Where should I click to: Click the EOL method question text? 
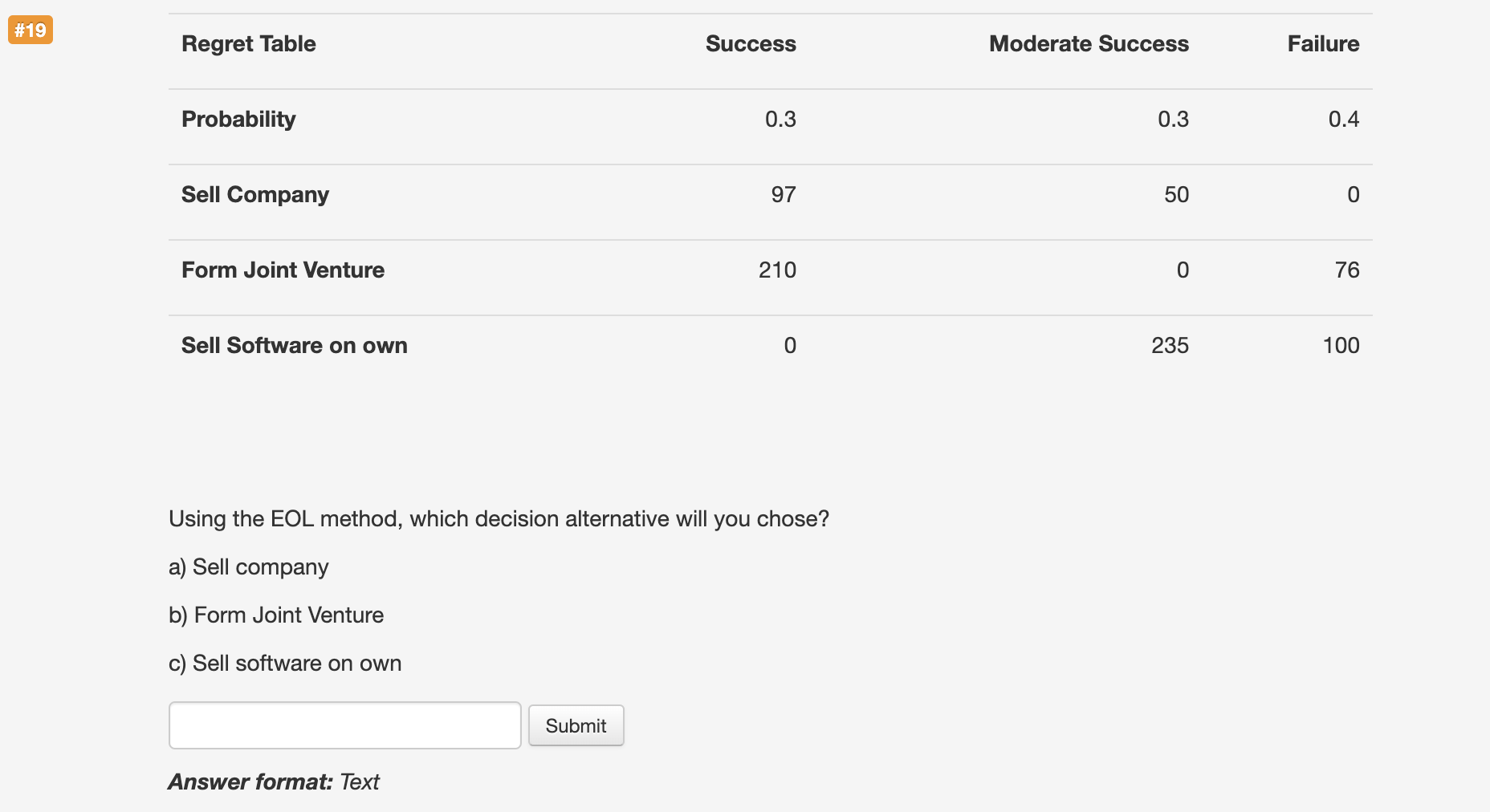(x=498, y=518)
